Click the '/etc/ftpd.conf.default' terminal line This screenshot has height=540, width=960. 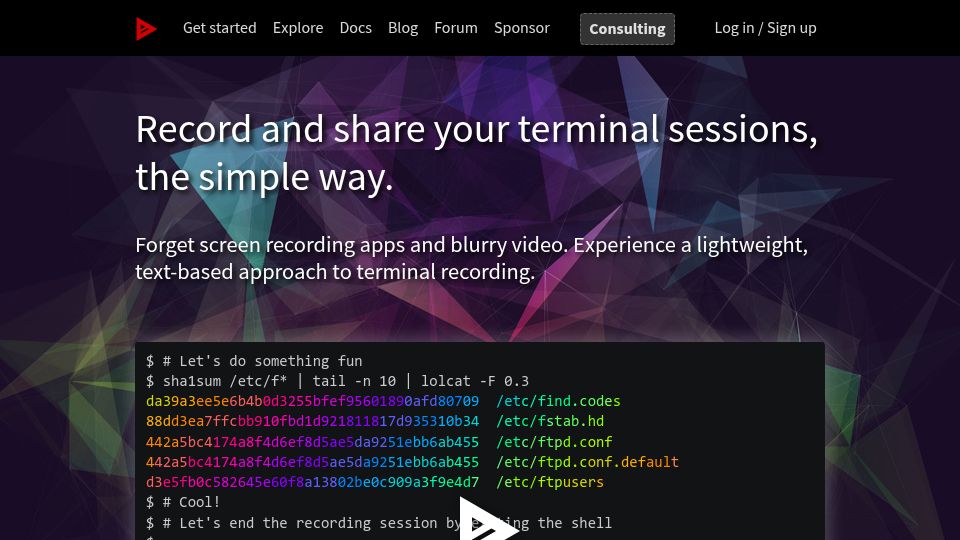(412, 462)
